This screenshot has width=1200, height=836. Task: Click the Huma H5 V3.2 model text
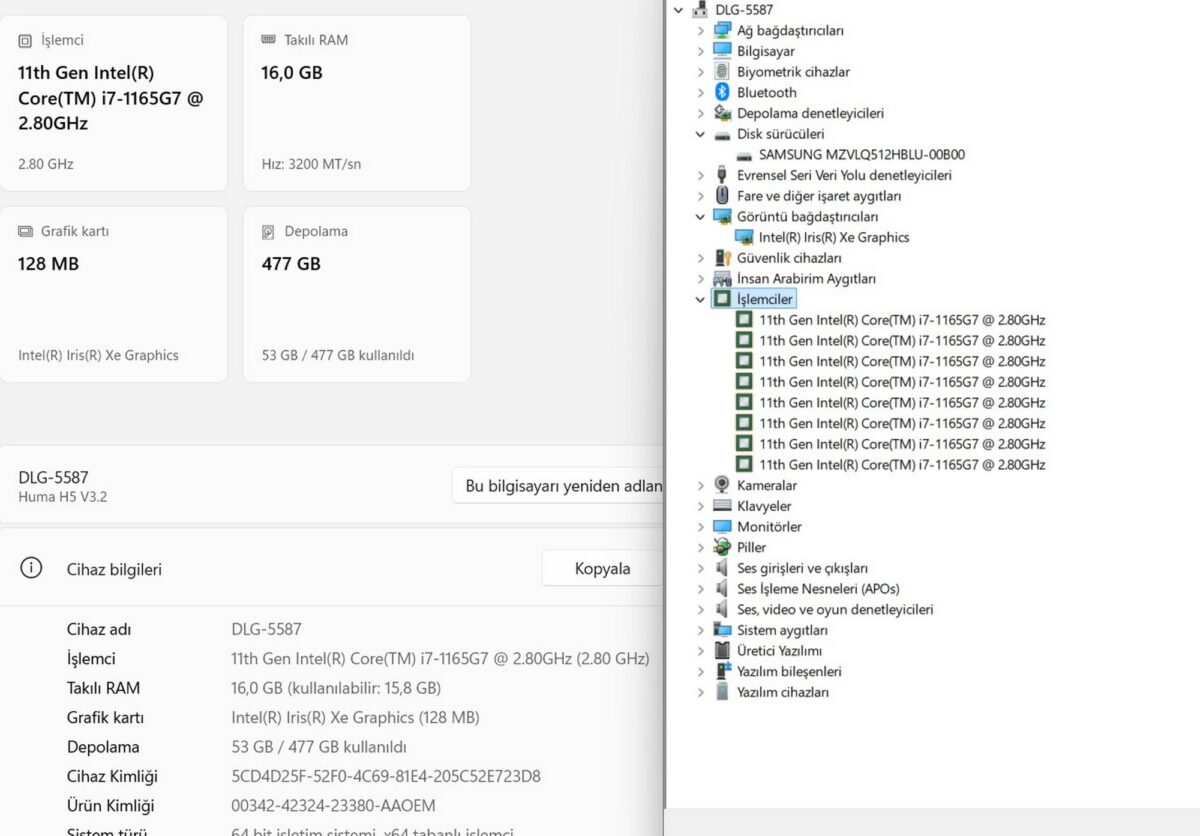[x=62, y=496]
